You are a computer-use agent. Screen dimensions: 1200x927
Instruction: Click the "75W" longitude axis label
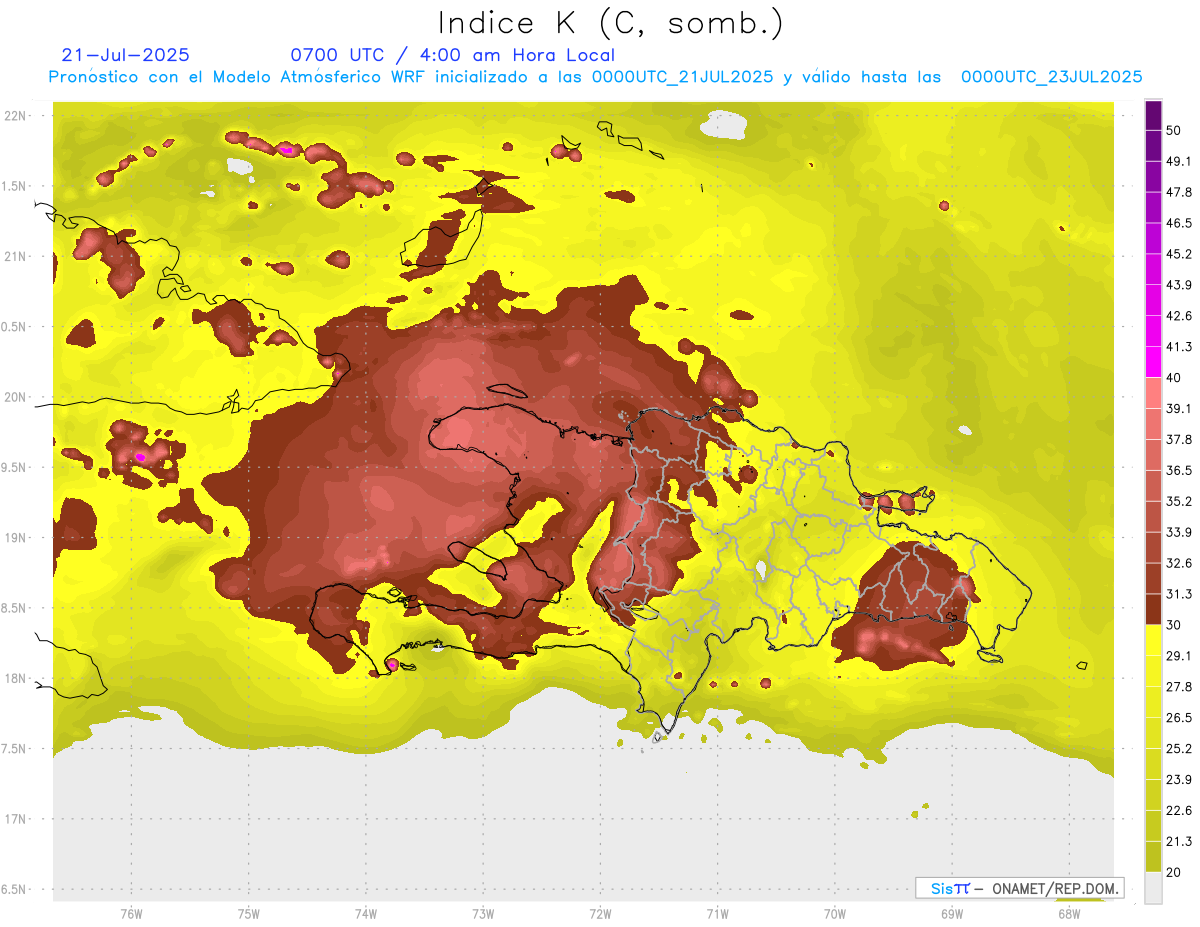click(249, 913)
